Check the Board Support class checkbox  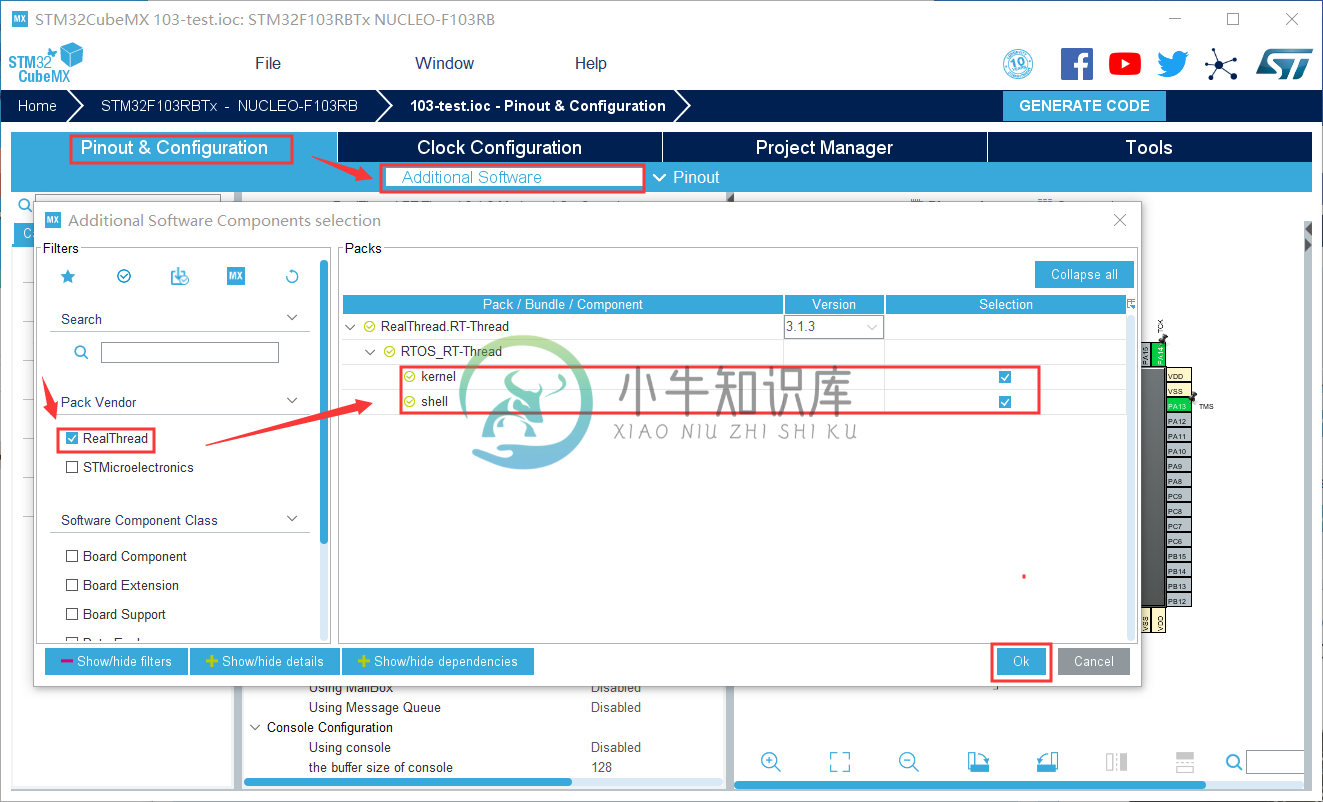click(72, 614)
